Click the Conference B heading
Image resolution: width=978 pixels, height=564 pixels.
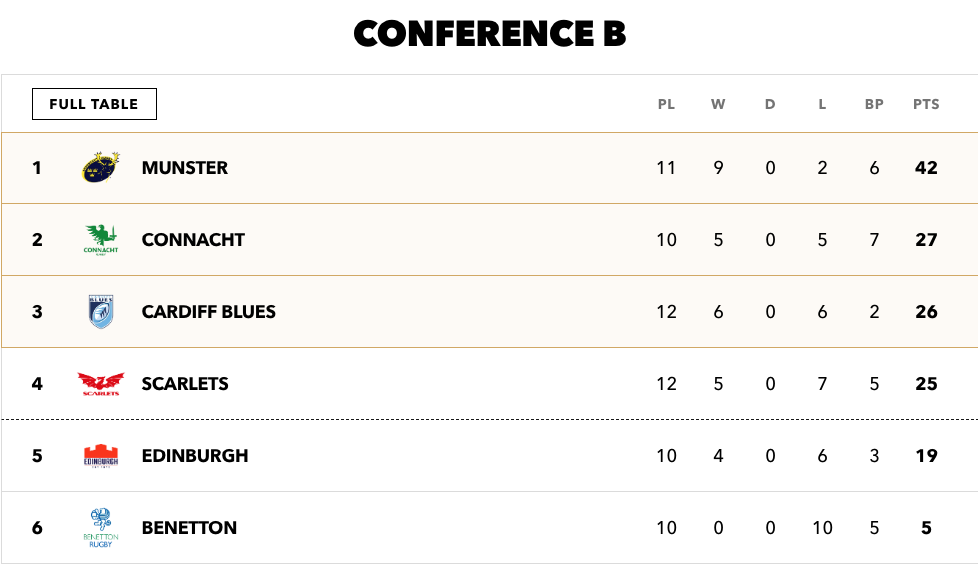coord(490,34)
